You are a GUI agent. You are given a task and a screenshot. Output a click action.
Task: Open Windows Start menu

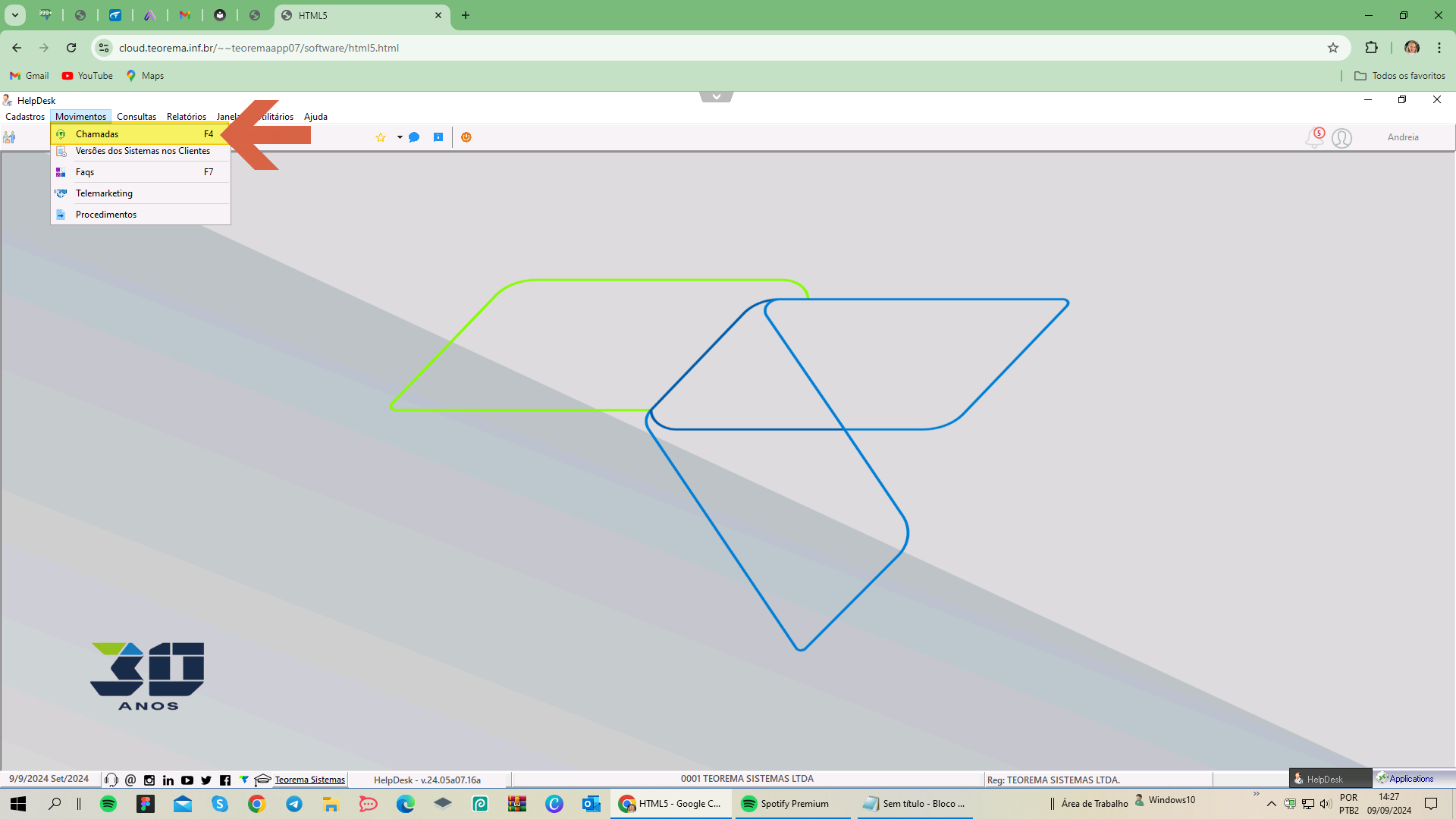click(x=18, y=804)
